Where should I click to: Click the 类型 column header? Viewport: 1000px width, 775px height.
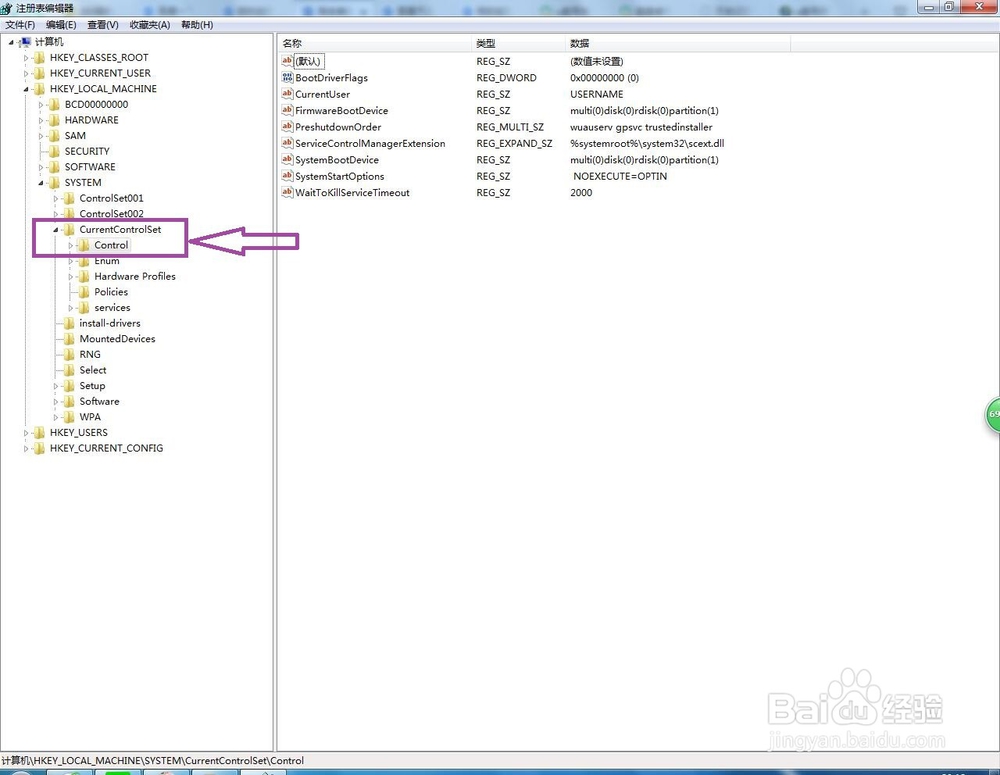518,43
